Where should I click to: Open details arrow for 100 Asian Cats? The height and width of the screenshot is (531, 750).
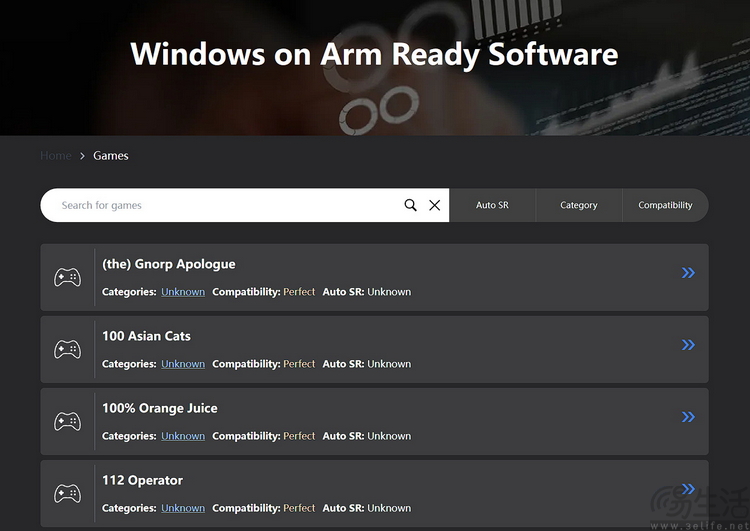point(688,345)
